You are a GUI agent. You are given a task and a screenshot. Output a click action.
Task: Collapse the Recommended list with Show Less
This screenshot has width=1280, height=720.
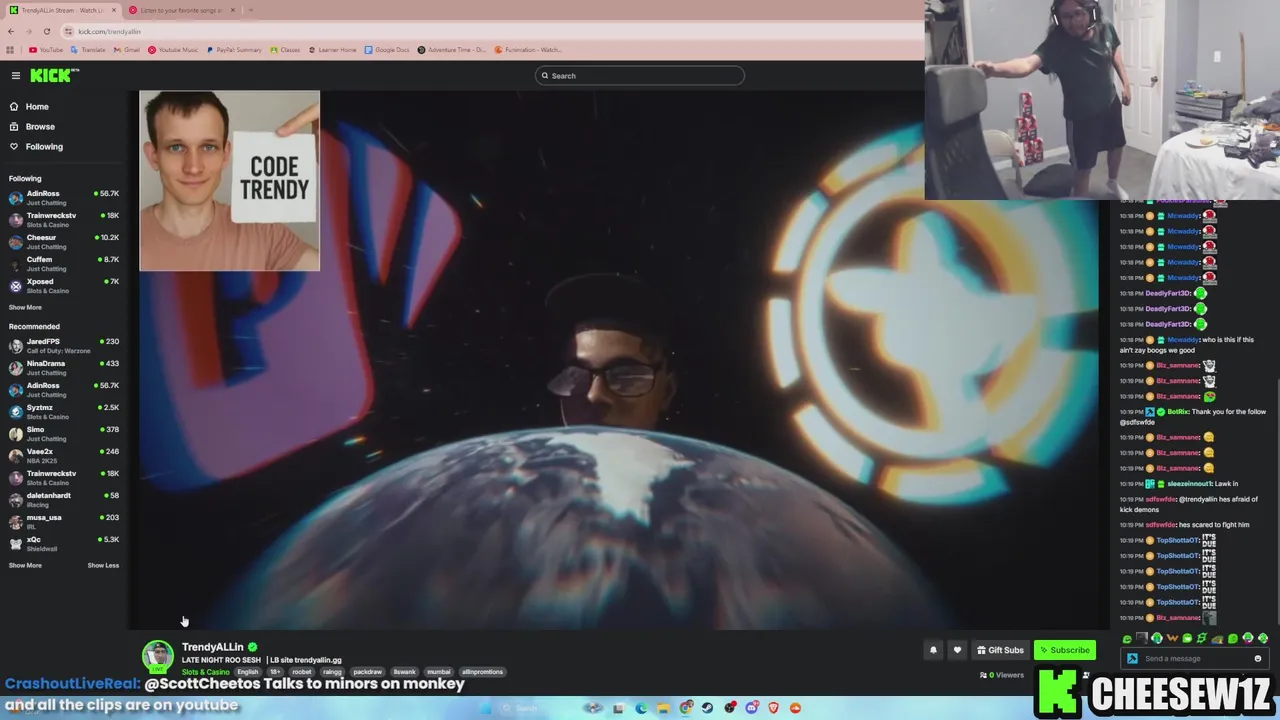pyautogui.click(x=103, y=565)
